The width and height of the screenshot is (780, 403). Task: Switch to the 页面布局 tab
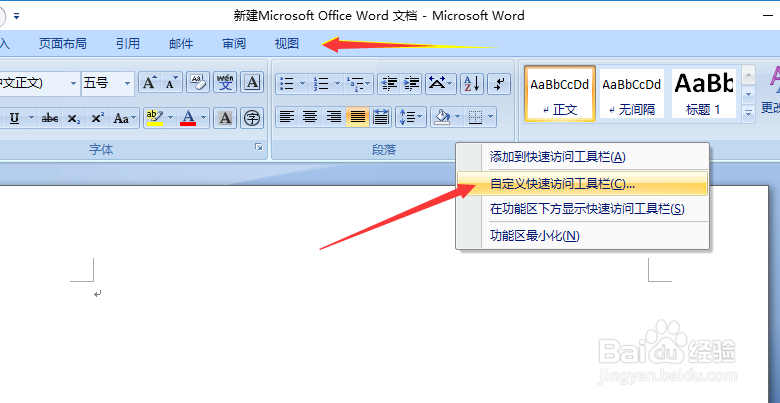pyautogui.click(x=63, y=44)
